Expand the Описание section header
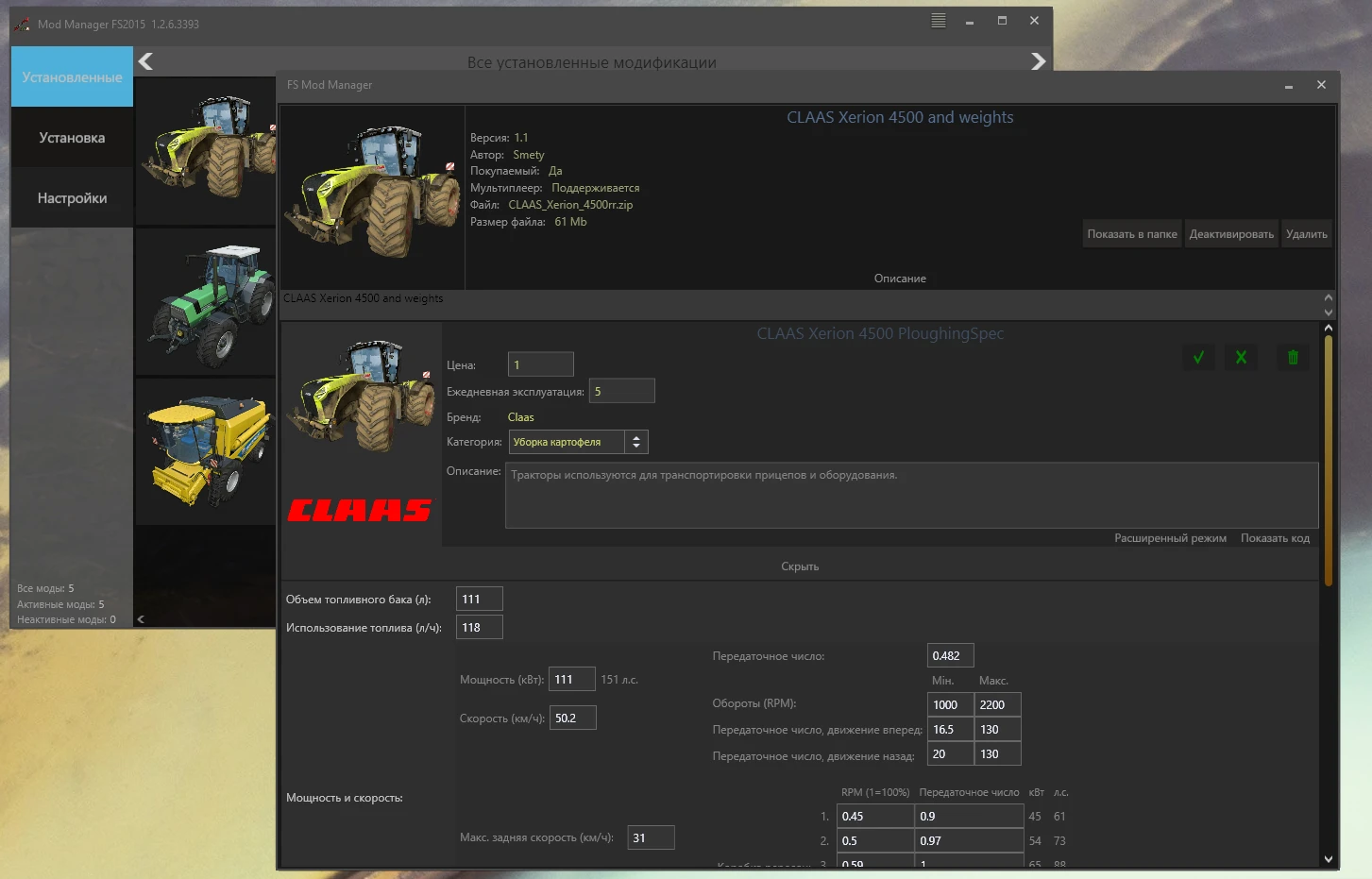 pyautogui.click(x=899, y=279)
